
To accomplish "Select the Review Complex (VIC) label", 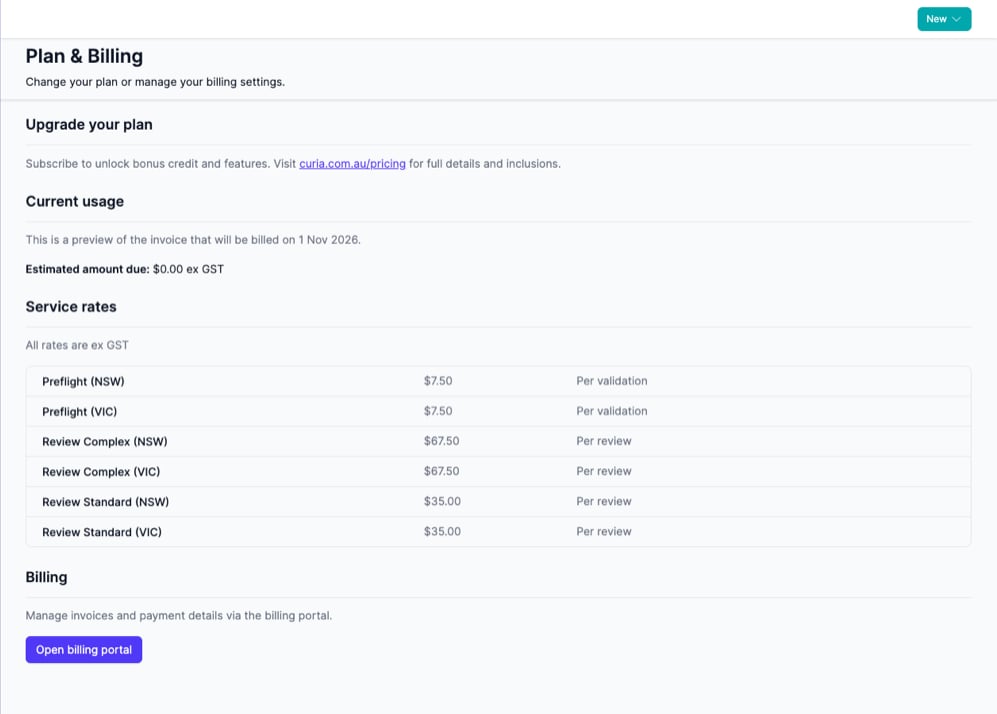I will 101,472.
